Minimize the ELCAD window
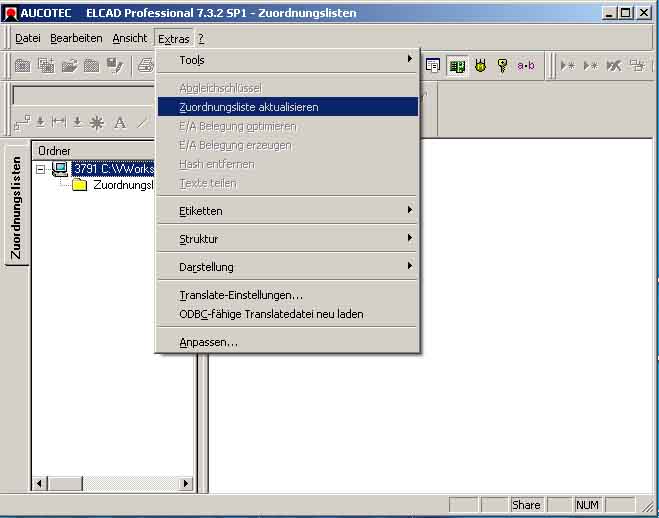Screen dimensions: 659x518 point(609,13)
